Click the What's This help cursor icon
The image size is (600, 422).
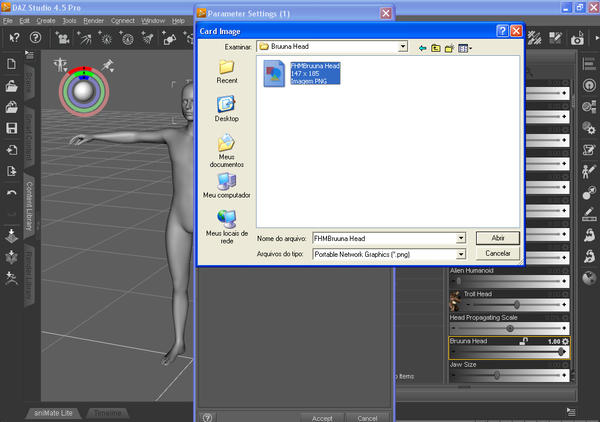(x=14, y=37)
